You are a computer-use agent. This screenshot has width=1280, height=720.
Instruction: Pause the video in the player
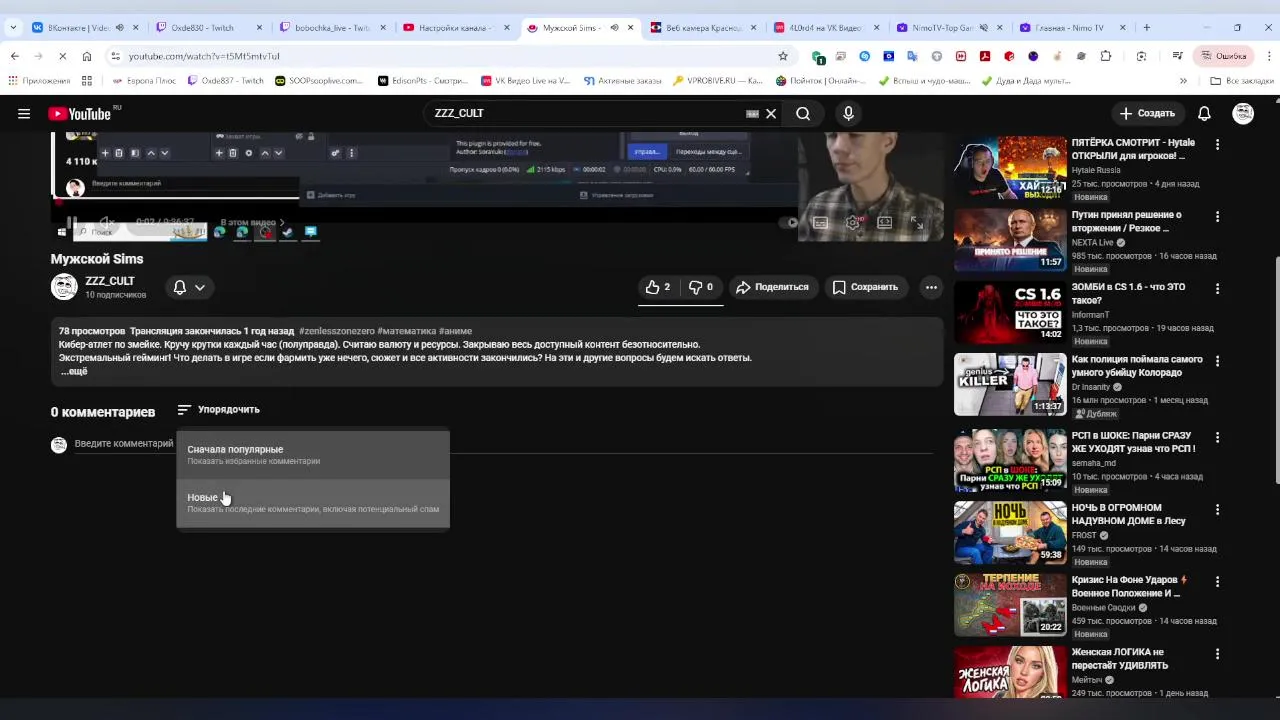tap(72, 223)
